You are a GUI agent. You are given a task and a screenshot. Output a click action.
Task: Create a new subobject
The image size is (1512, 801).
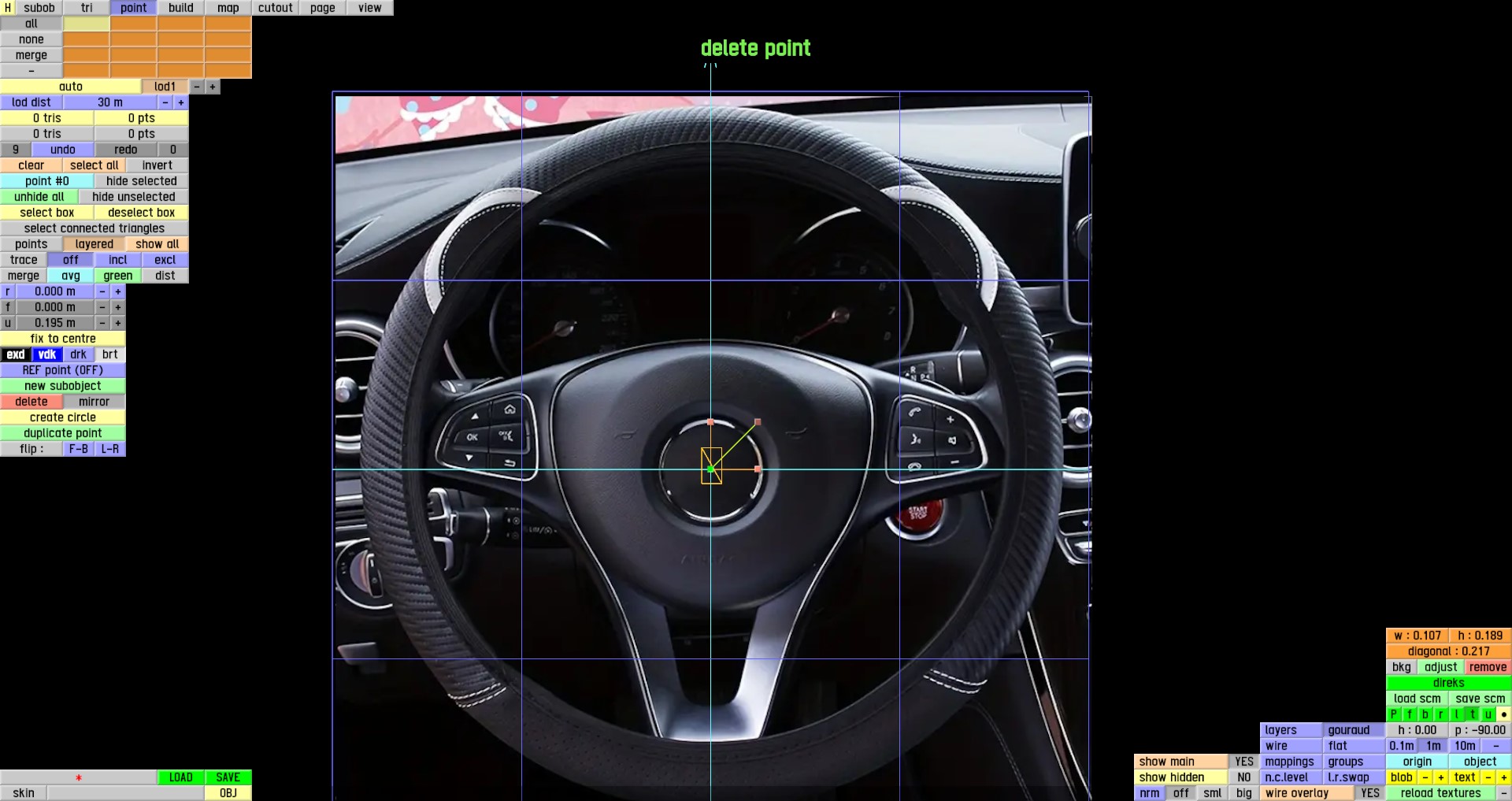coord(63,386)
